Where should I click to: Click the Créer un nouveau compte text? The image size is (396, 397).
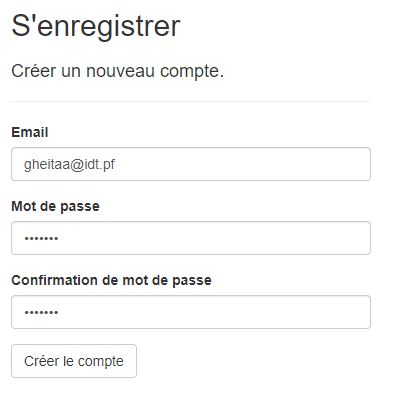117,71
